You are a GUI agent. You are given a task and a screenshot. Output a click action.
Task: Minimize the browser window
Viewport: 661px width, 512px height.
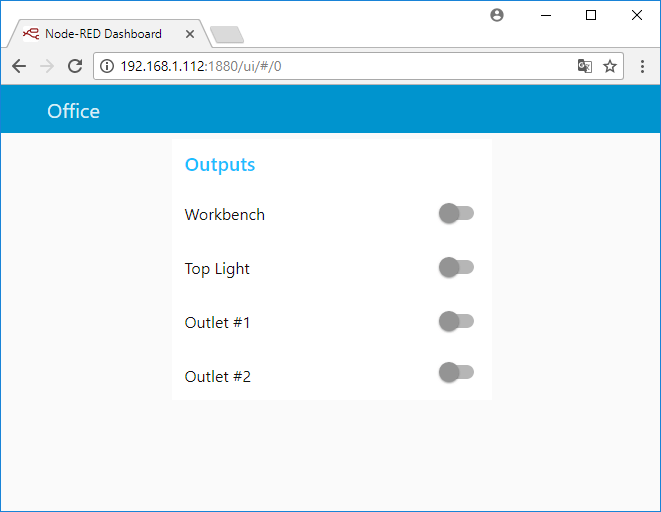point(546,15)
